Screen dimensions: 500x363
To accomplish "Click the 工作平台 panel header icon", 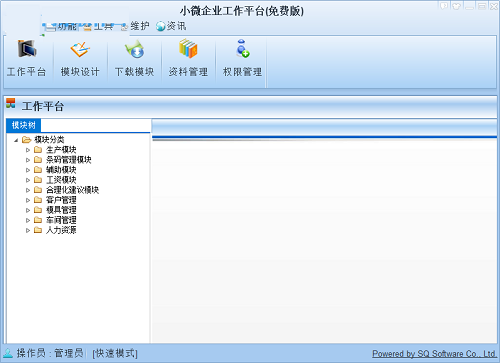I will pos(11,103).
